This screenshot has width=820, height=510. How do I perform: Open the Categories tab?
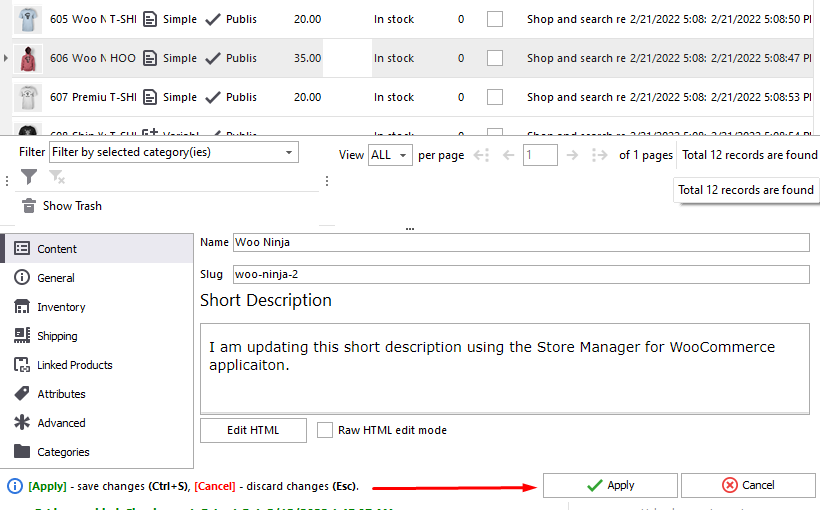tap(97, 452)
